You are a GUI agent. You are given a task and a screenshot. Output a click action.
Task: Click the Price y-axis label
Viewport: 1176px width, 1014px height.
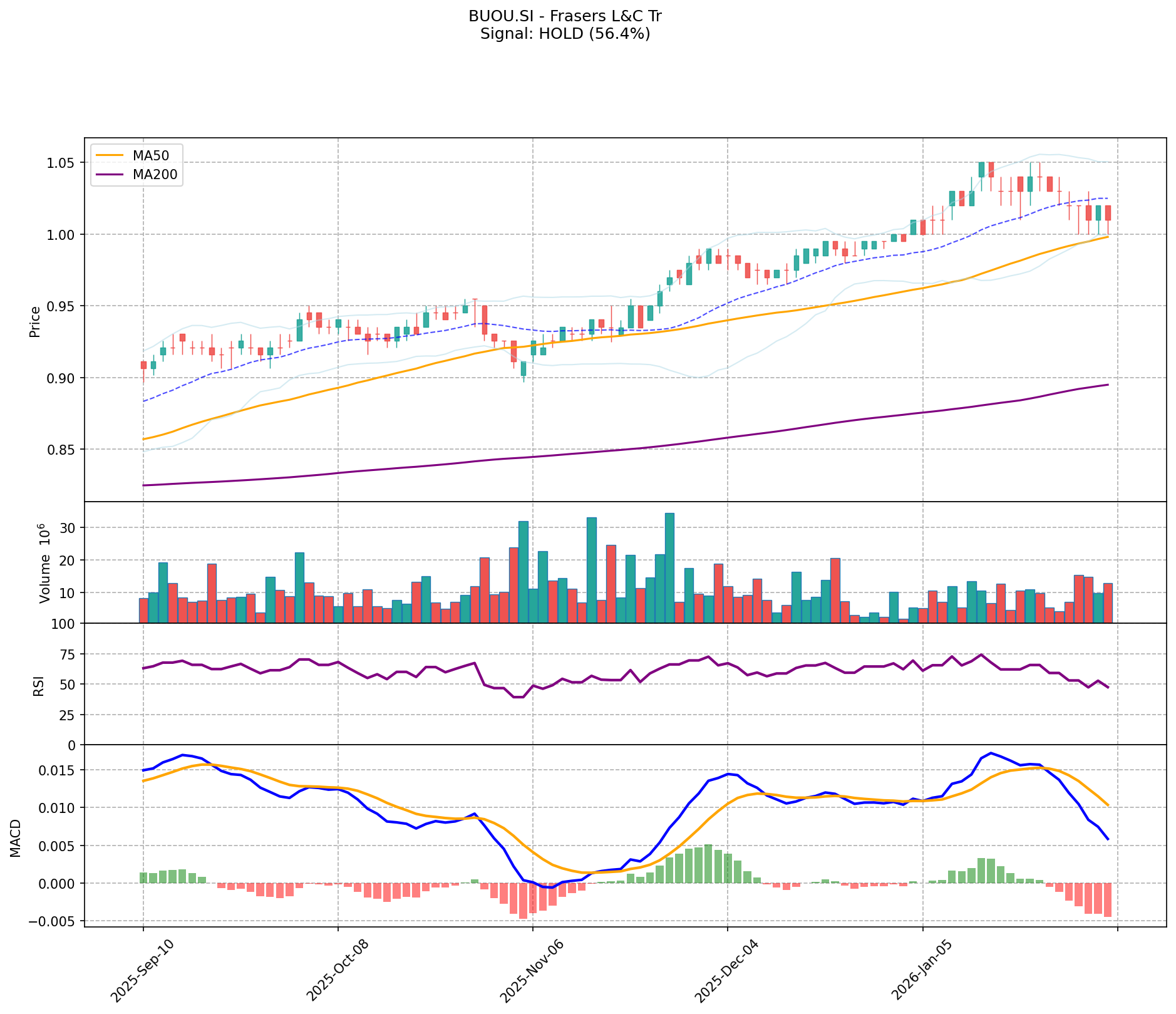(x=35, y=321)
